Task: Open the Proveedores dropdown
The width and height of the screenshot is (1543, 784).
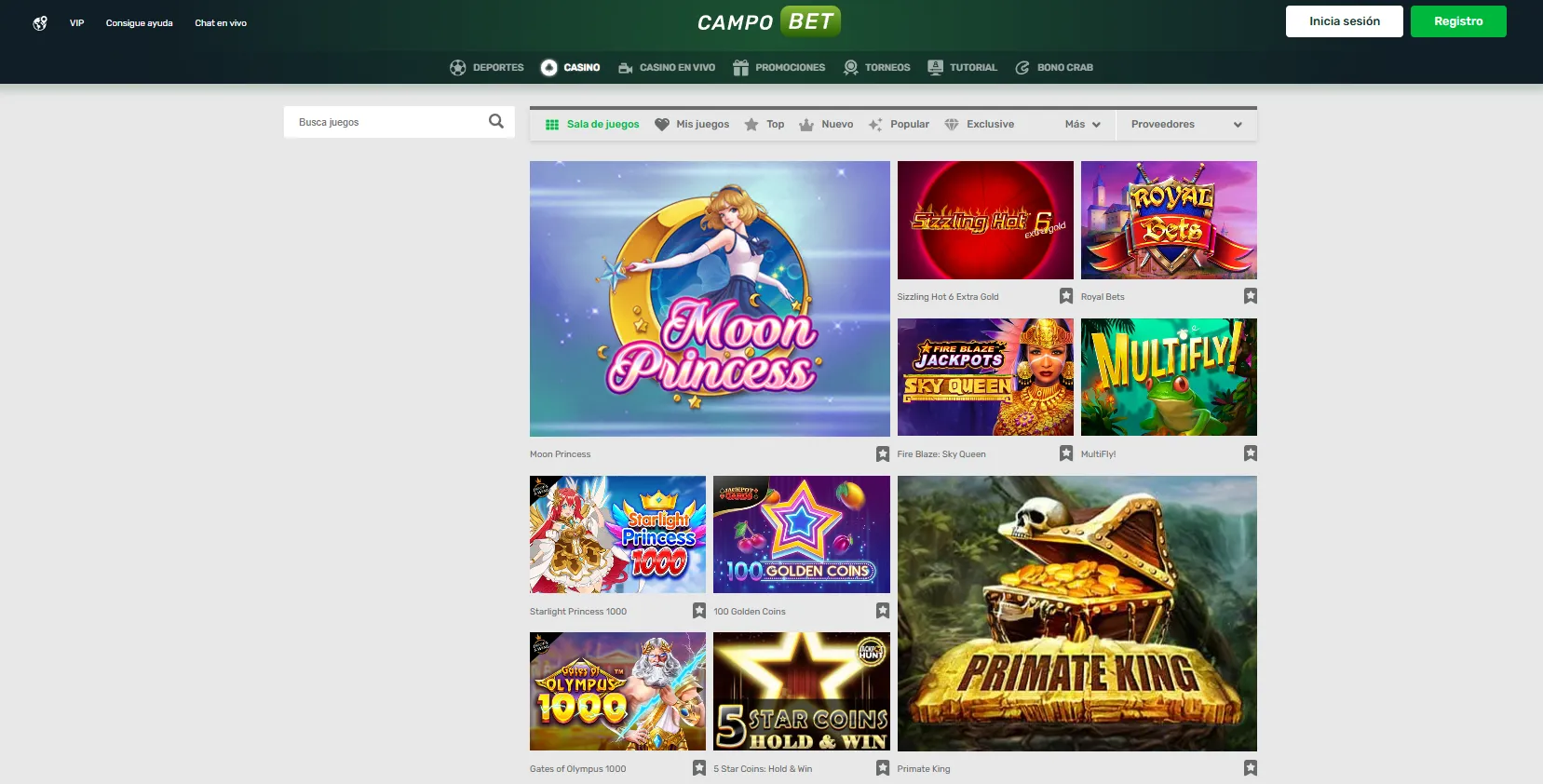Action: (1186, 125)
